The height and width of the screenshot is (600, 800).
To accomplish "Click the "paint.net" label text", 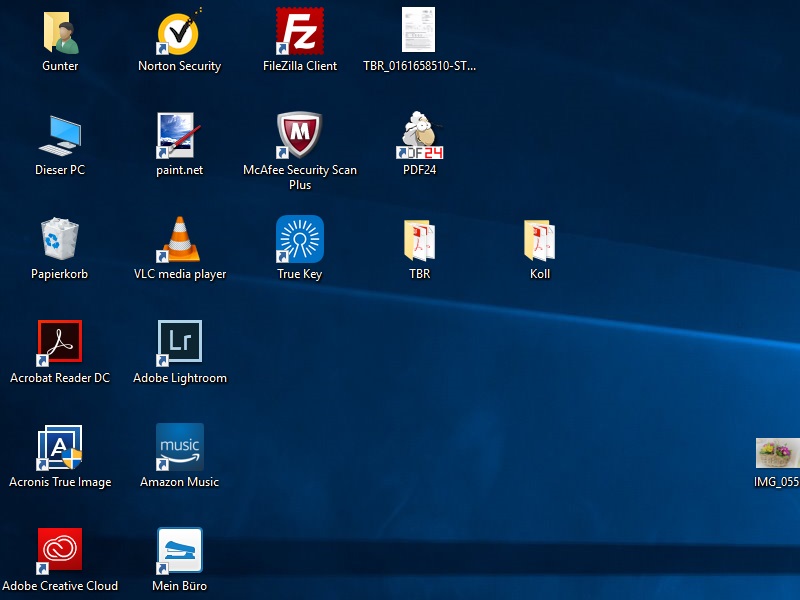I will (180, 170).
